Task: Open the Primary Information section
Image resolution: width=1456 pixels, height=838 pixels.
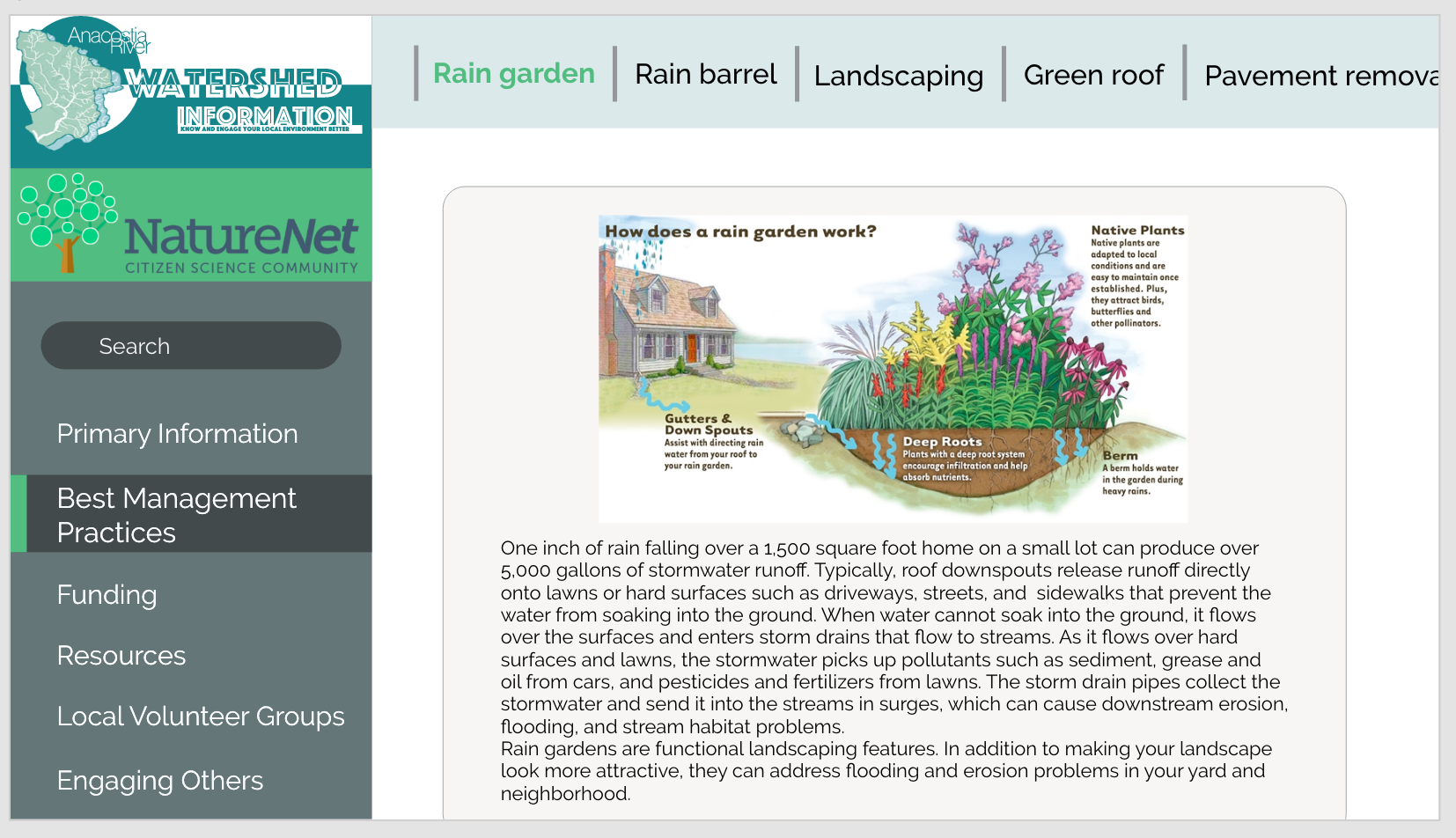Action: [177, 434]
